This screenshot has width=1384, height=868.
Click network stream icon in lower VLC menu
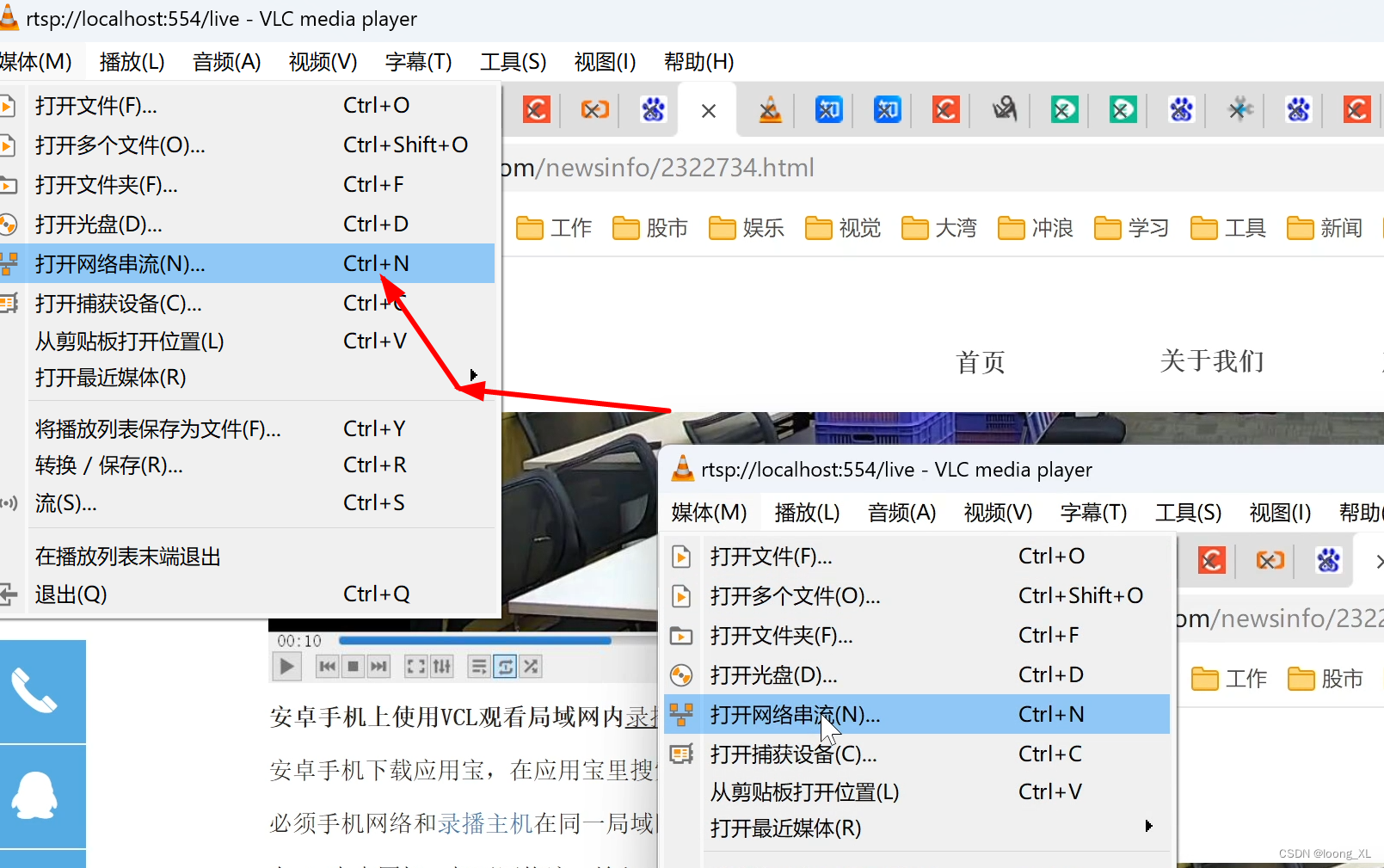[681, 714]
